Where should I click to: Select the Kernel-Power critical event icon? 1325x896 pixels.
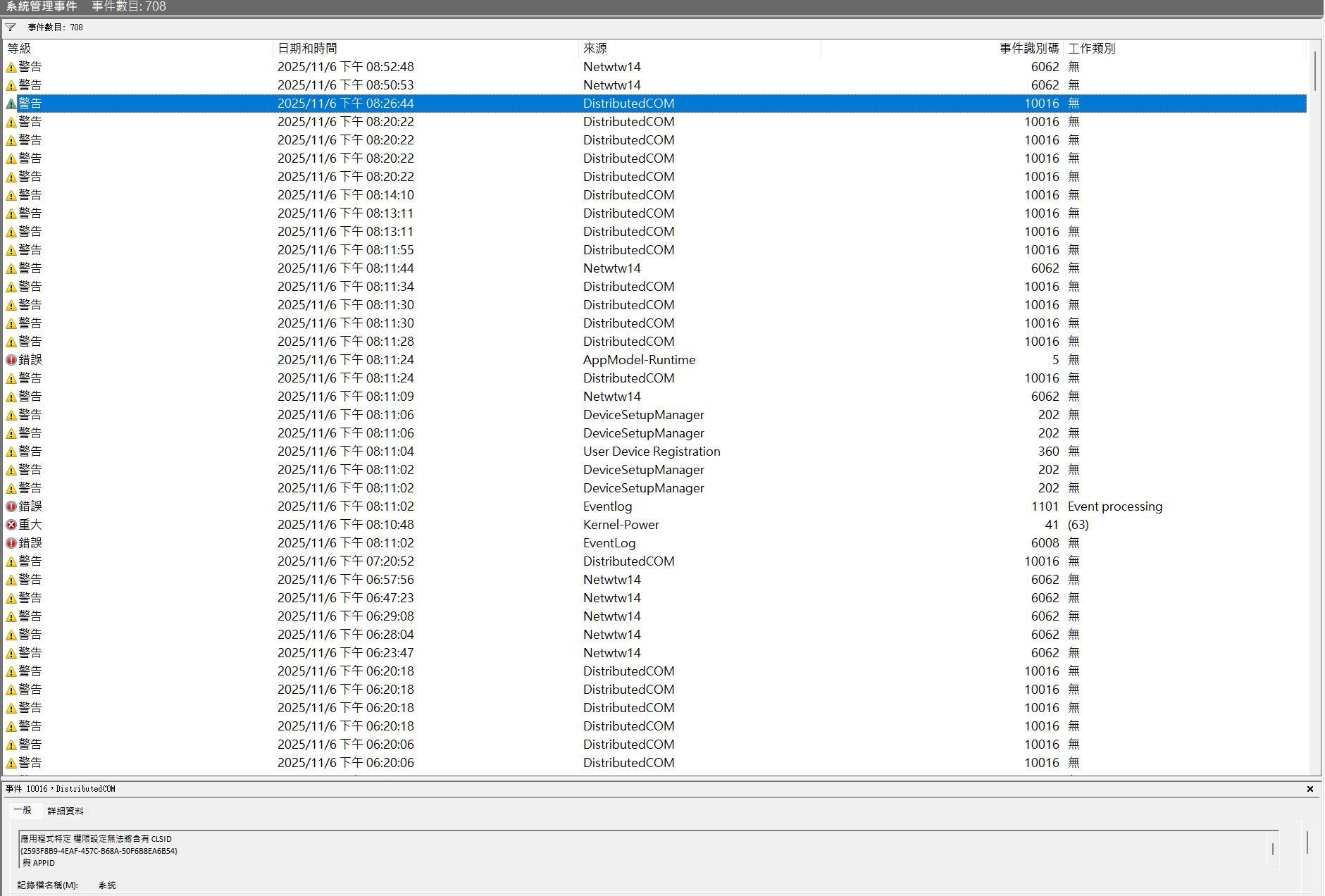coord(11,525)
